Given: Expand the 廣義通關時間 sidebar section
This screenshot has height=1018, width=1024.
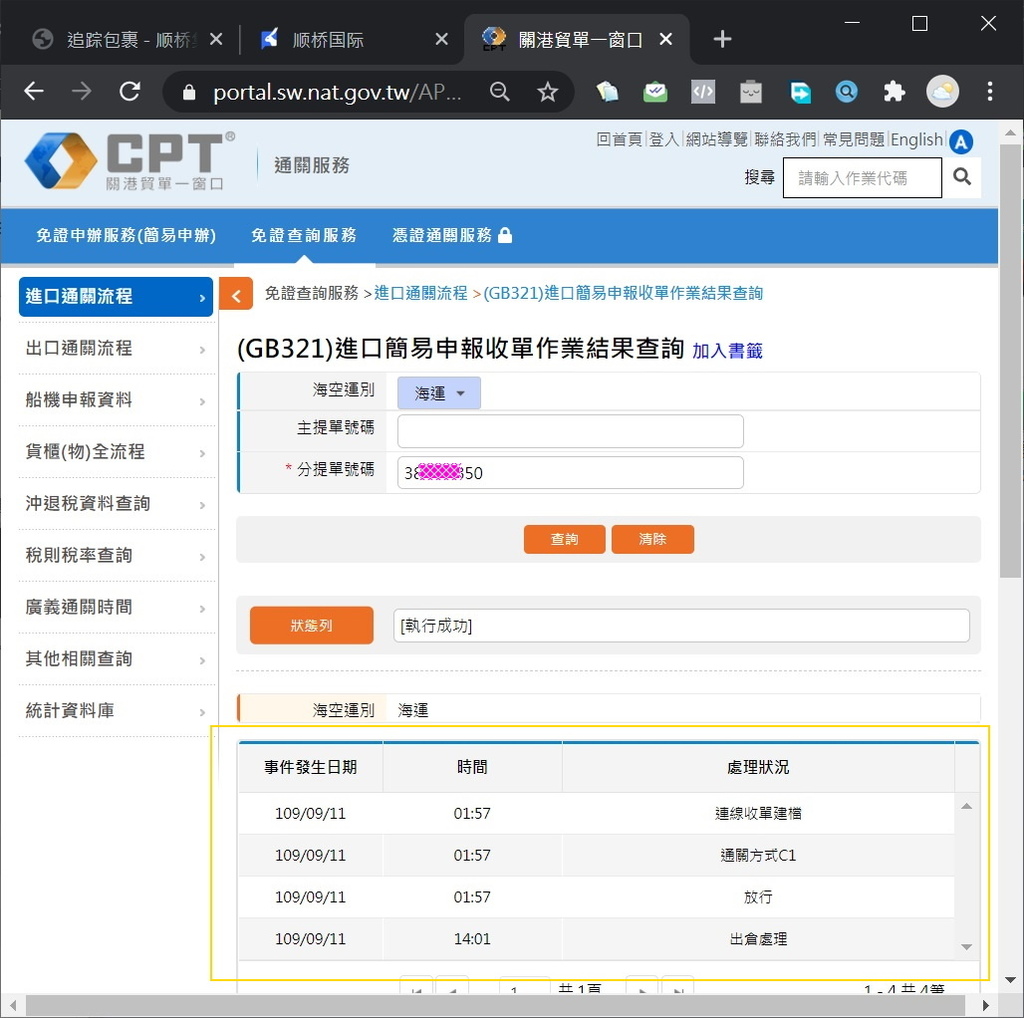Looking at the screenshot, I should pos(115,607).
